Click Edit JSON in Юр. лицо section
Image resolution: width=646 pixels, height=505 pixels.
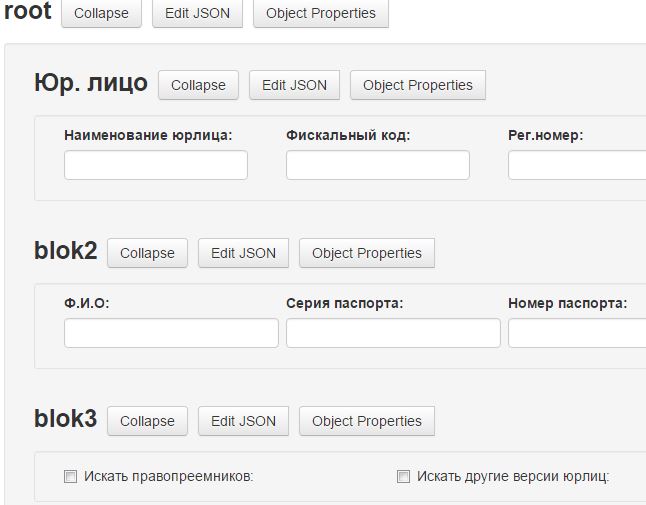pyautogui.click(x=294, y=85)
